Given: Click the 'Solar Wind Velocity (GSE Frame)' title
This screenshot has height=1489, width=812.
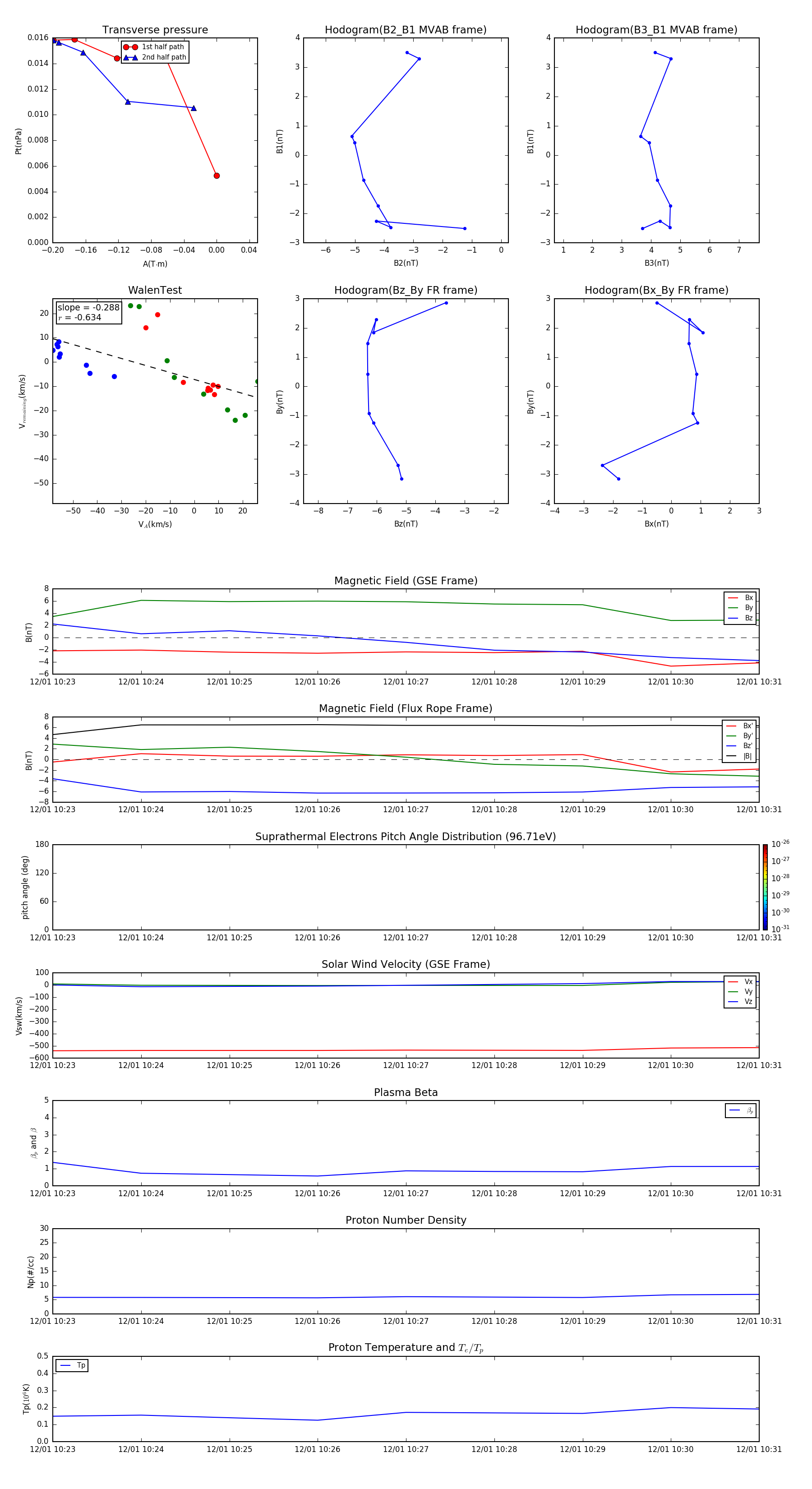Looking at the screenshot, I should pyautogui.click(x=406, y=965).
